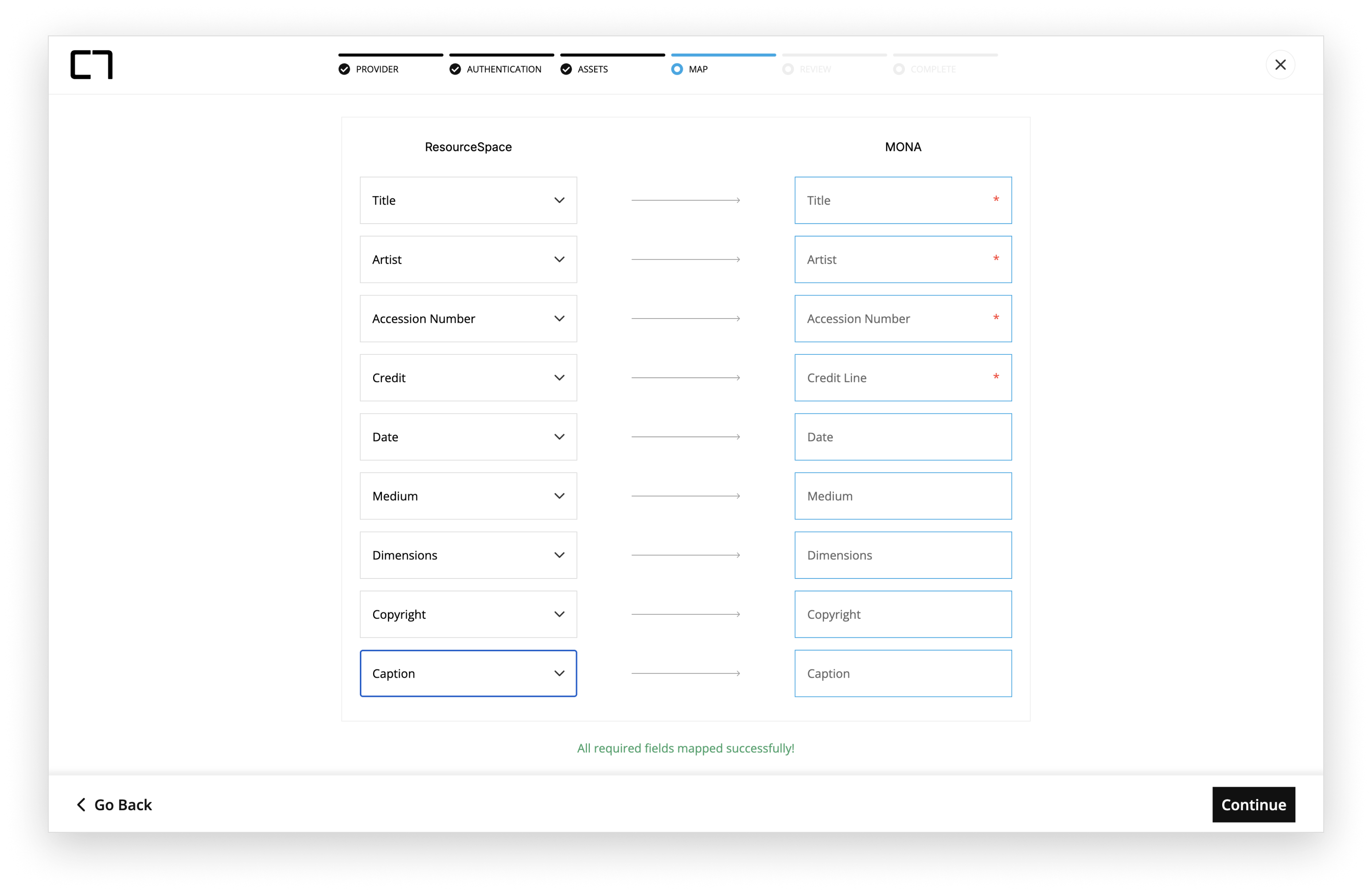Click the Map step radio indicator

click(x=677, y=69)
